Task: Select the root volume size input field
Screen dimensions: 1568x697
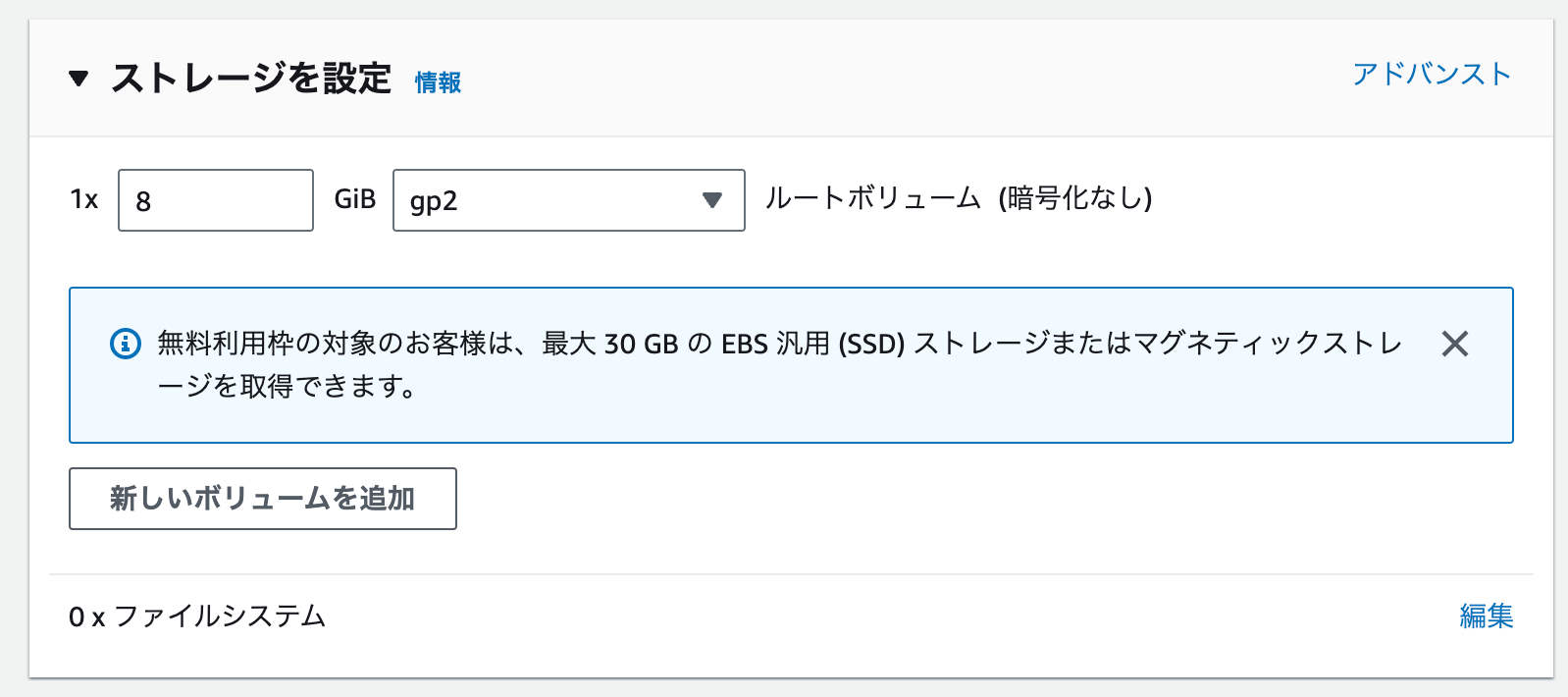Action: click(215, 199)
